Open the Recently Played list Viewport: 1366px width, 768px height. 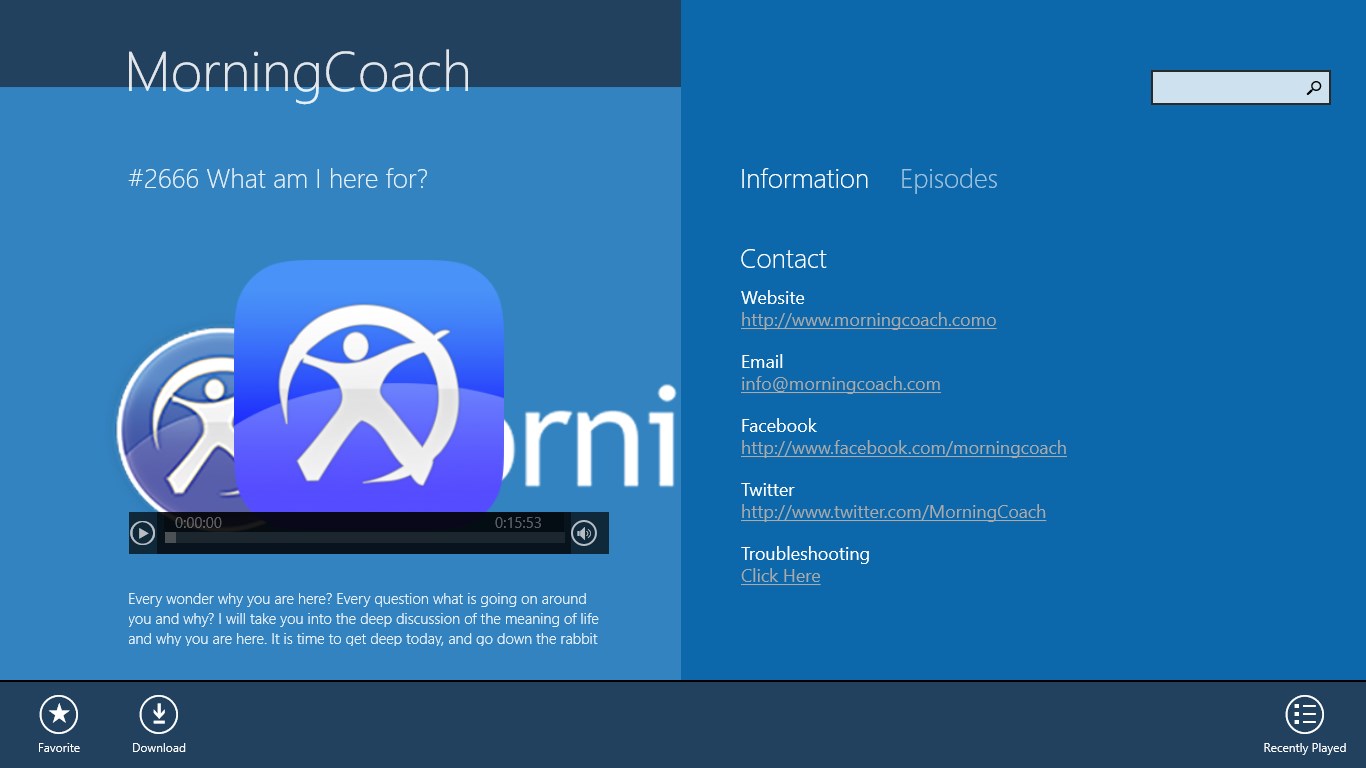(x=1304, y=714)
